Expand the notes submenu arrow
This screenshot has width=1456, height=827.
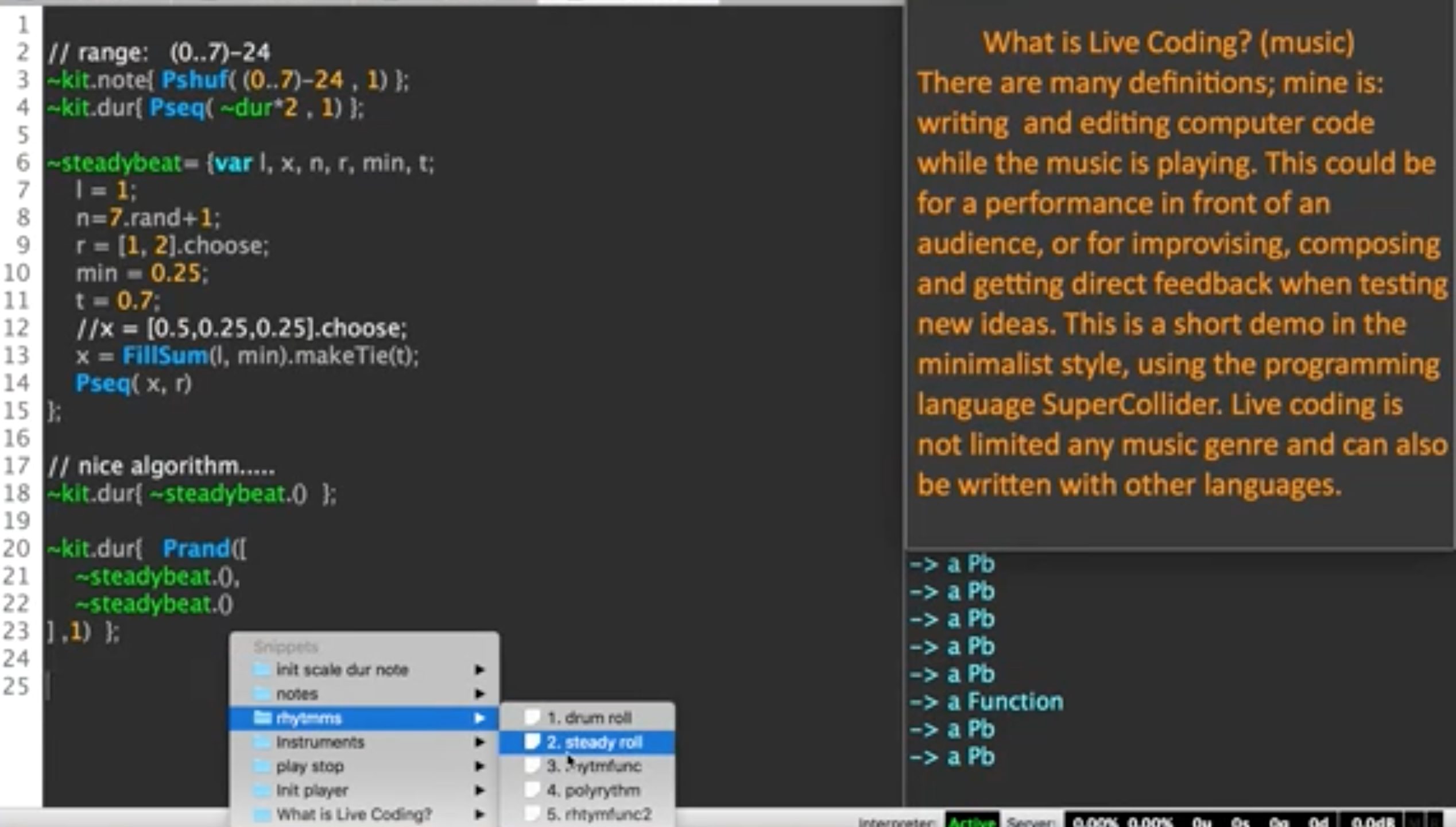pyautogui.click(x=479, y=694)
